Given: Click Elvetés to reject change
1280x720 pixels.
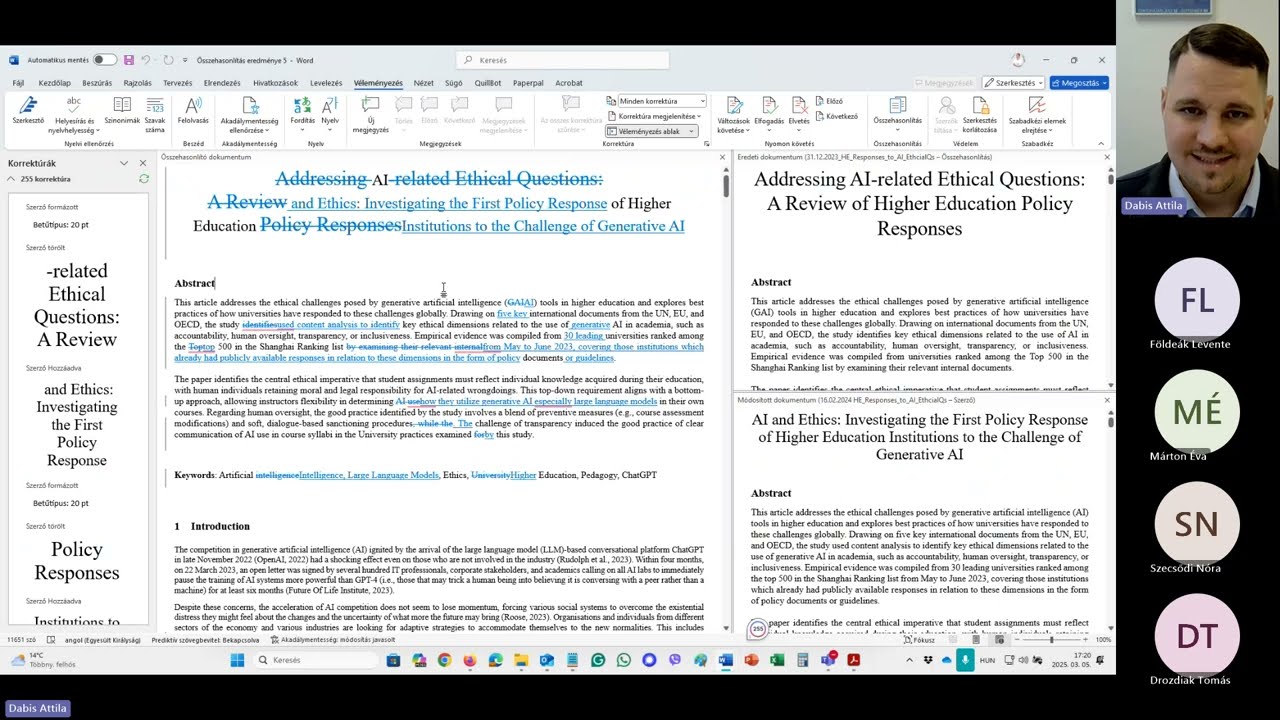Looking at the screenshot, I should [x=799, y=112].
